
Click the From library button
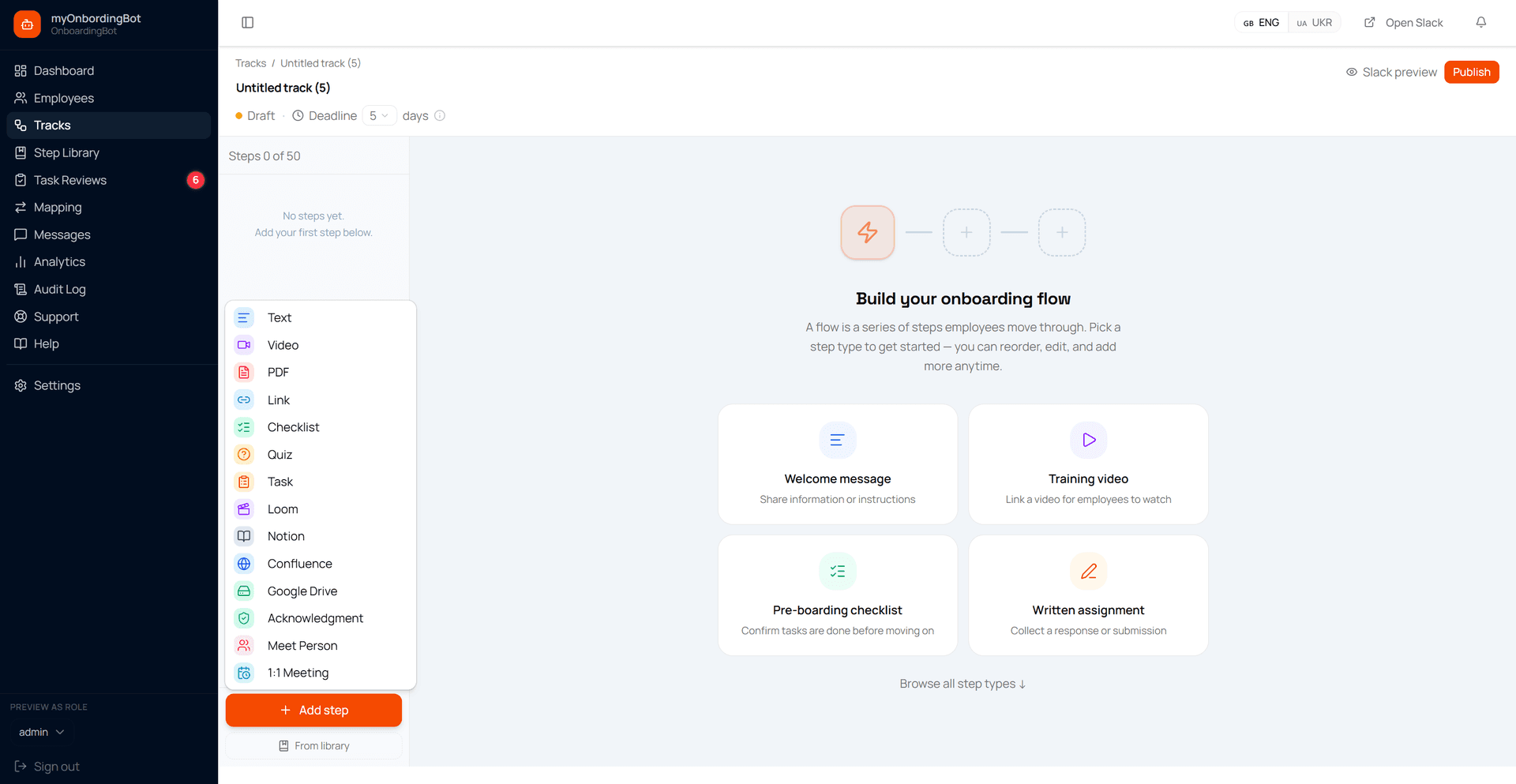[313, 745]
